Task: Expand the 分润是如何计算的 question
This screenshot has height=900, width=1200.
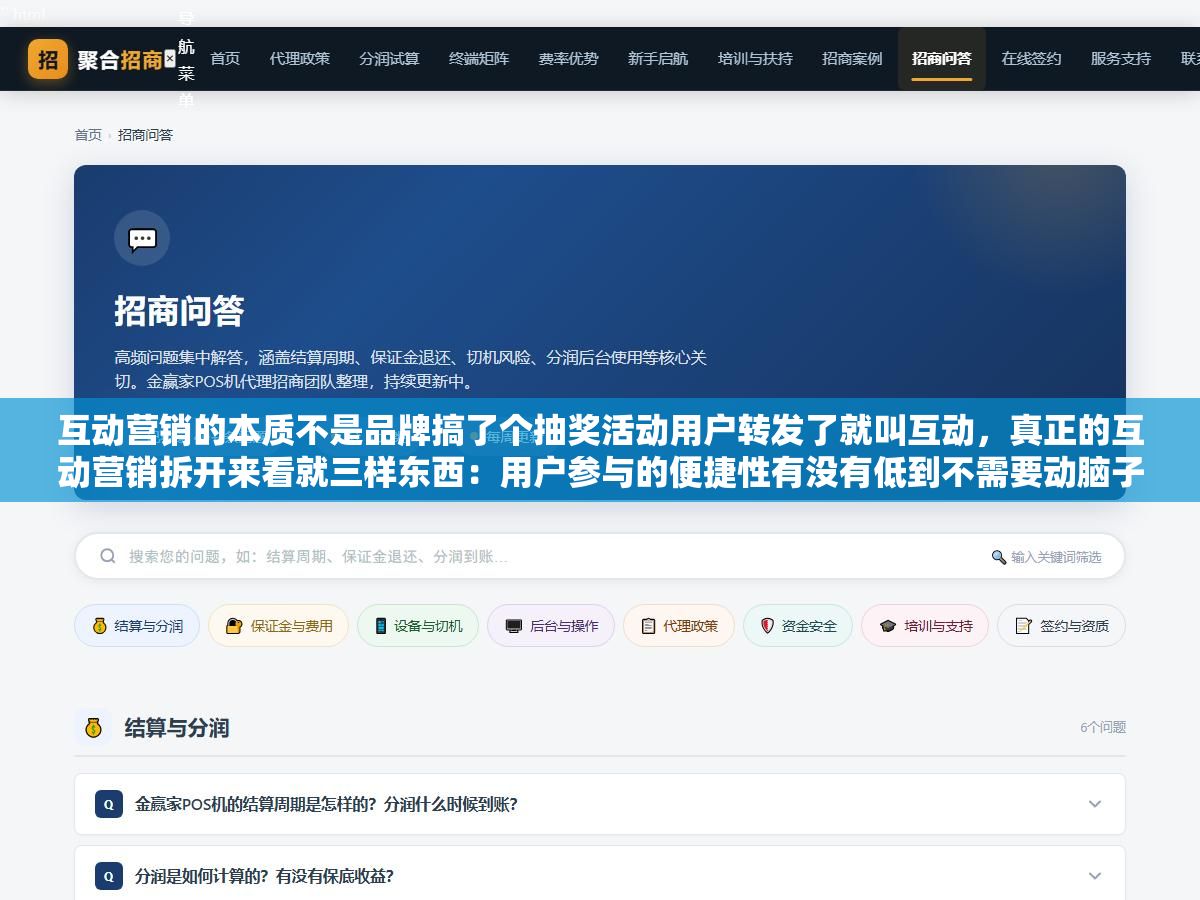Action: coord(600,876)
